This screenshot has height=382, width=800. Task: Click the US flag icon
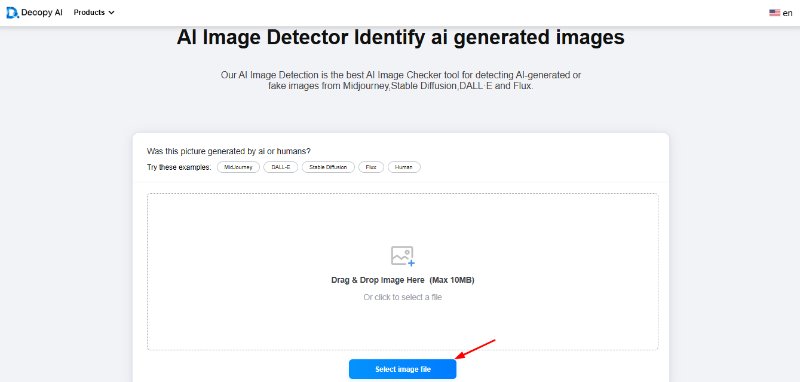pyautogui.click(x=774, y=13)
